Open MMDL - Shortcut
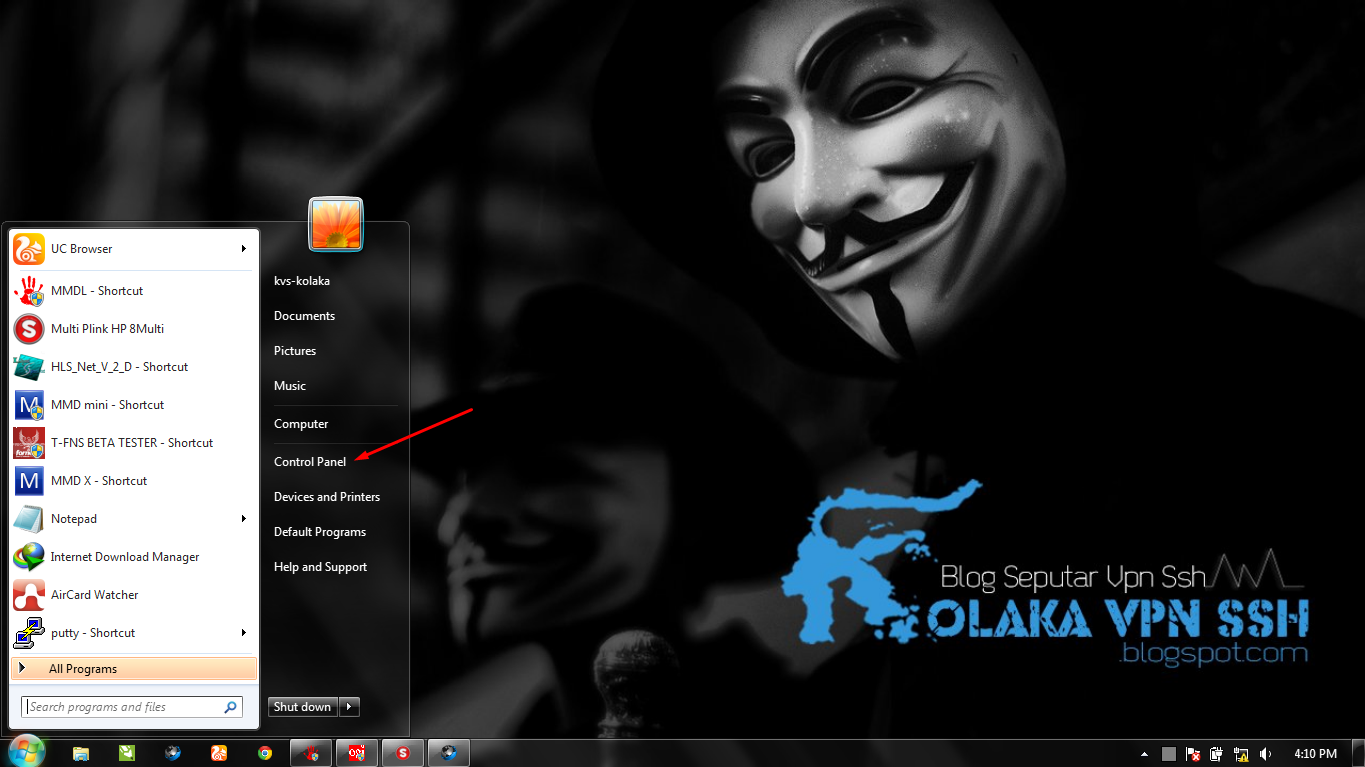Viewport: 1365px width, 767px height. (97, 290)
